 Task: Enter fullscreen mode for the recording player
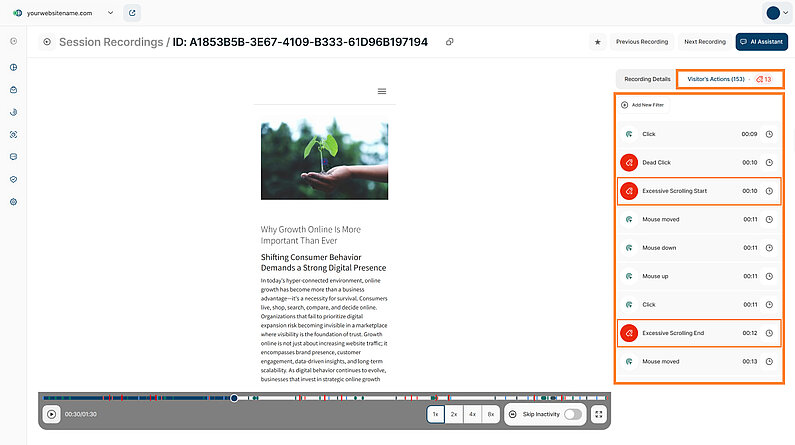click(x=599, y=413)
